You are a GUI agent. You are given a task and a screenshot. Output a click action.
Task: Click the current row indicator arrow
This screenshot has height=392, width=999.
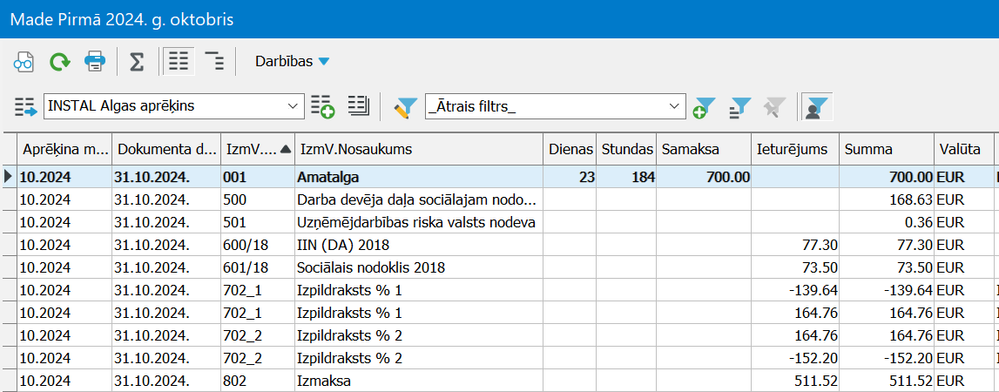[8, 177]
